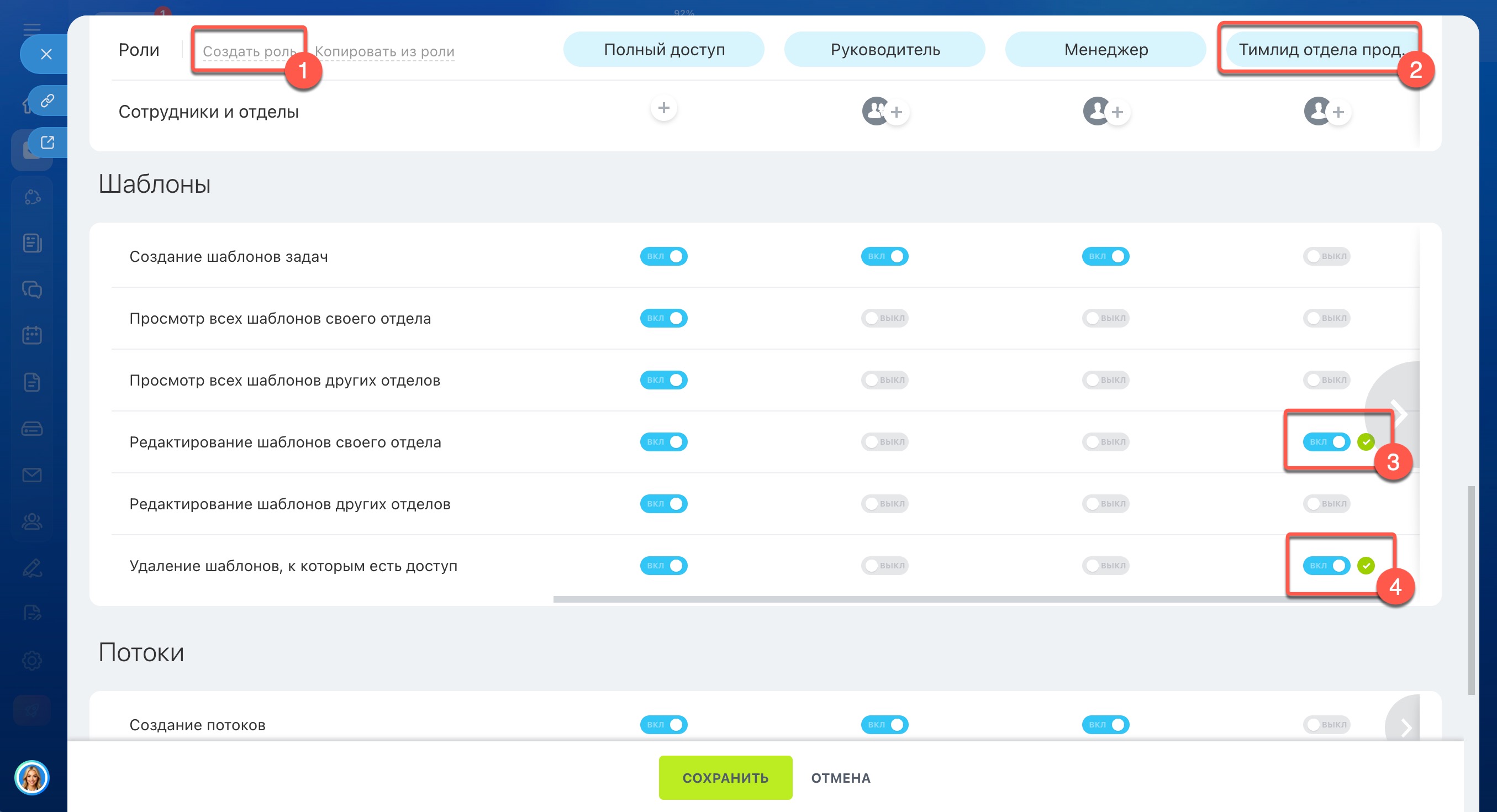Open in new window icon button
The image size is (1497, 812).
pyautogui.click(x=48, y=143)
